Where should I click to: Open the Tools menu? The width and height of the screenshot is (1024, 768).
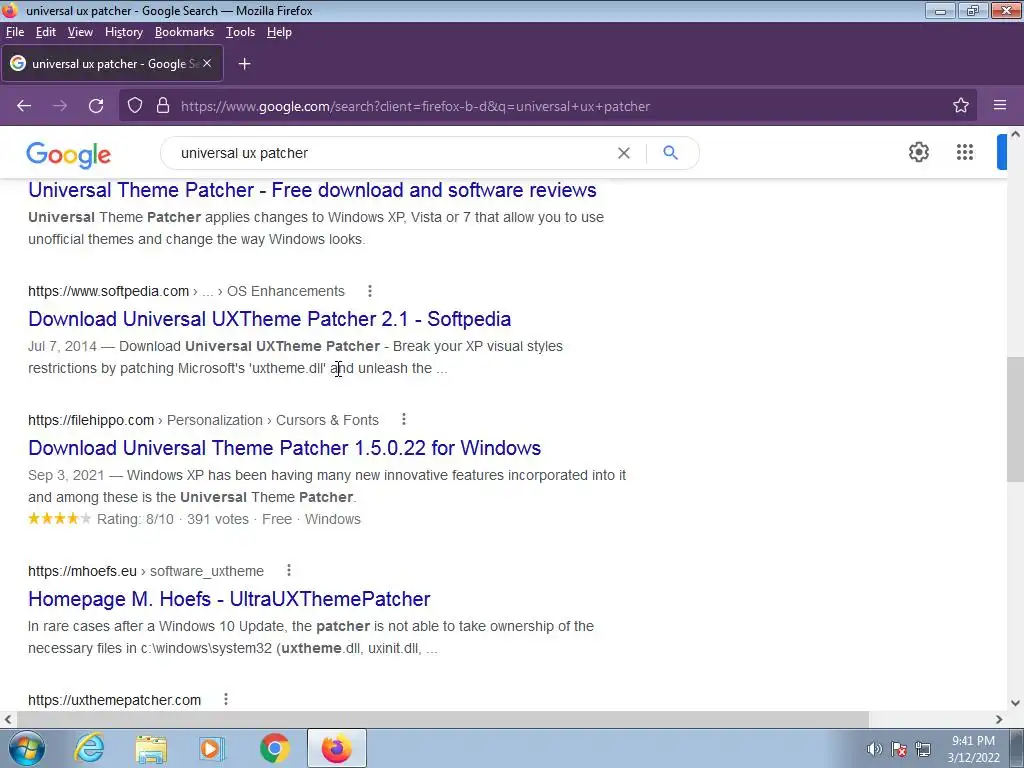pos(240,32)
